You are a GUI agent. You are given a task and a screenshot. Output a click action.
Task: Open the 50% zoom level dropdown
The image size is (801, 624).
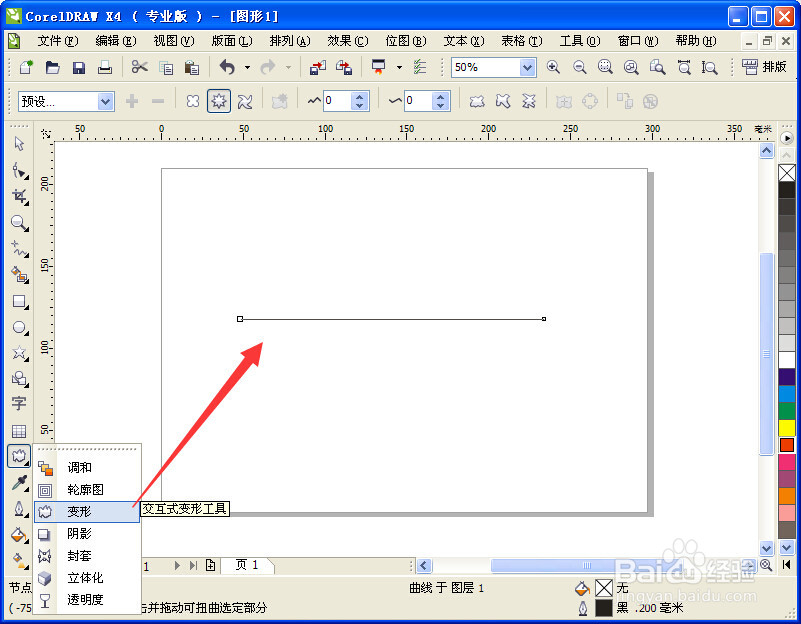tap(527, 67)
